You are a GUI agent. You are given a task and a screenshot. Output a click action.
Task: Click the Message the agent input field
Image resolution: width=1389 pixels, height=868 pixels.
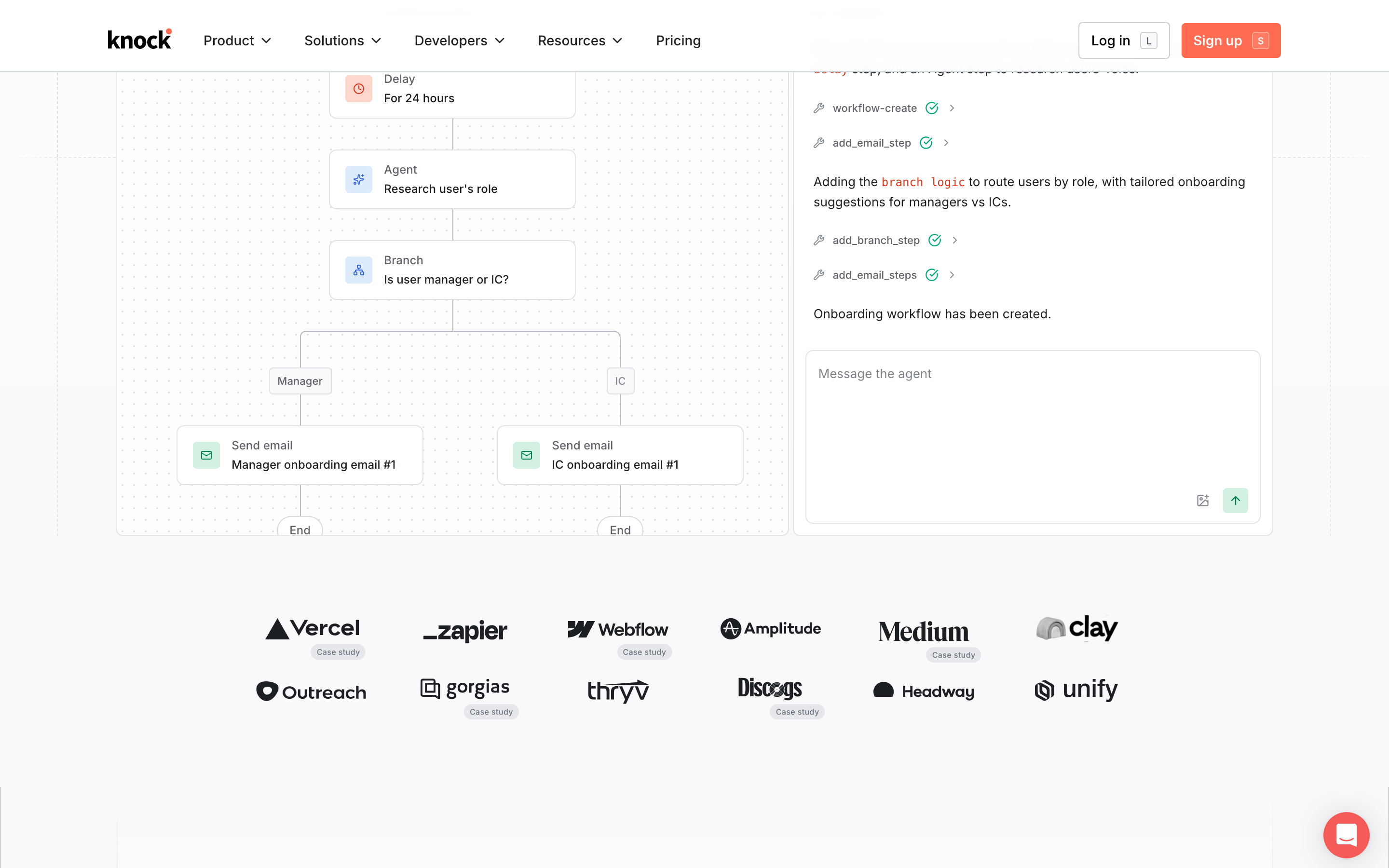coord(1033,436)
